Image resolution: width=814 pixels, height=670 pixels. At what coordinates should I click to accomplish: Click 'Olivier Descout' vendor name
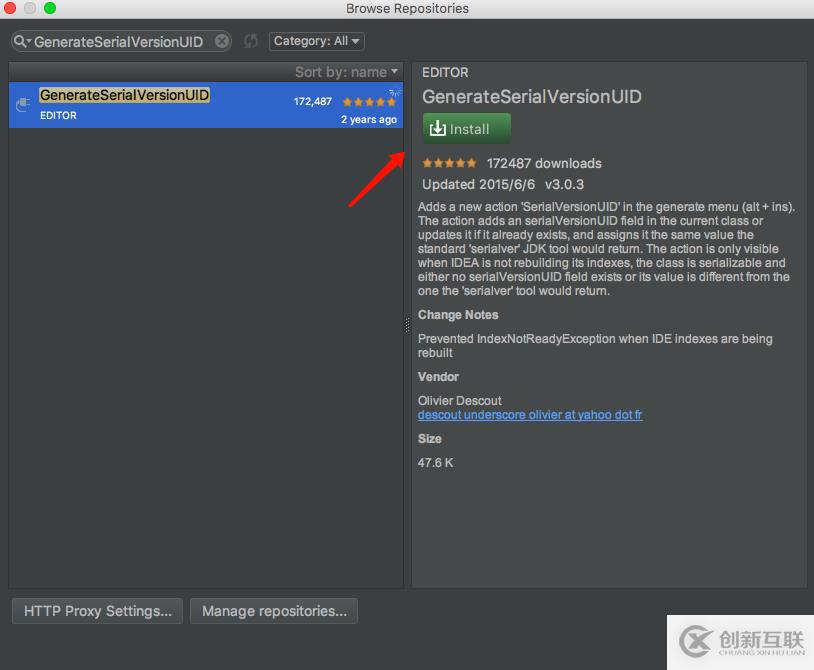pyautogui.click(x=459, y=401)
